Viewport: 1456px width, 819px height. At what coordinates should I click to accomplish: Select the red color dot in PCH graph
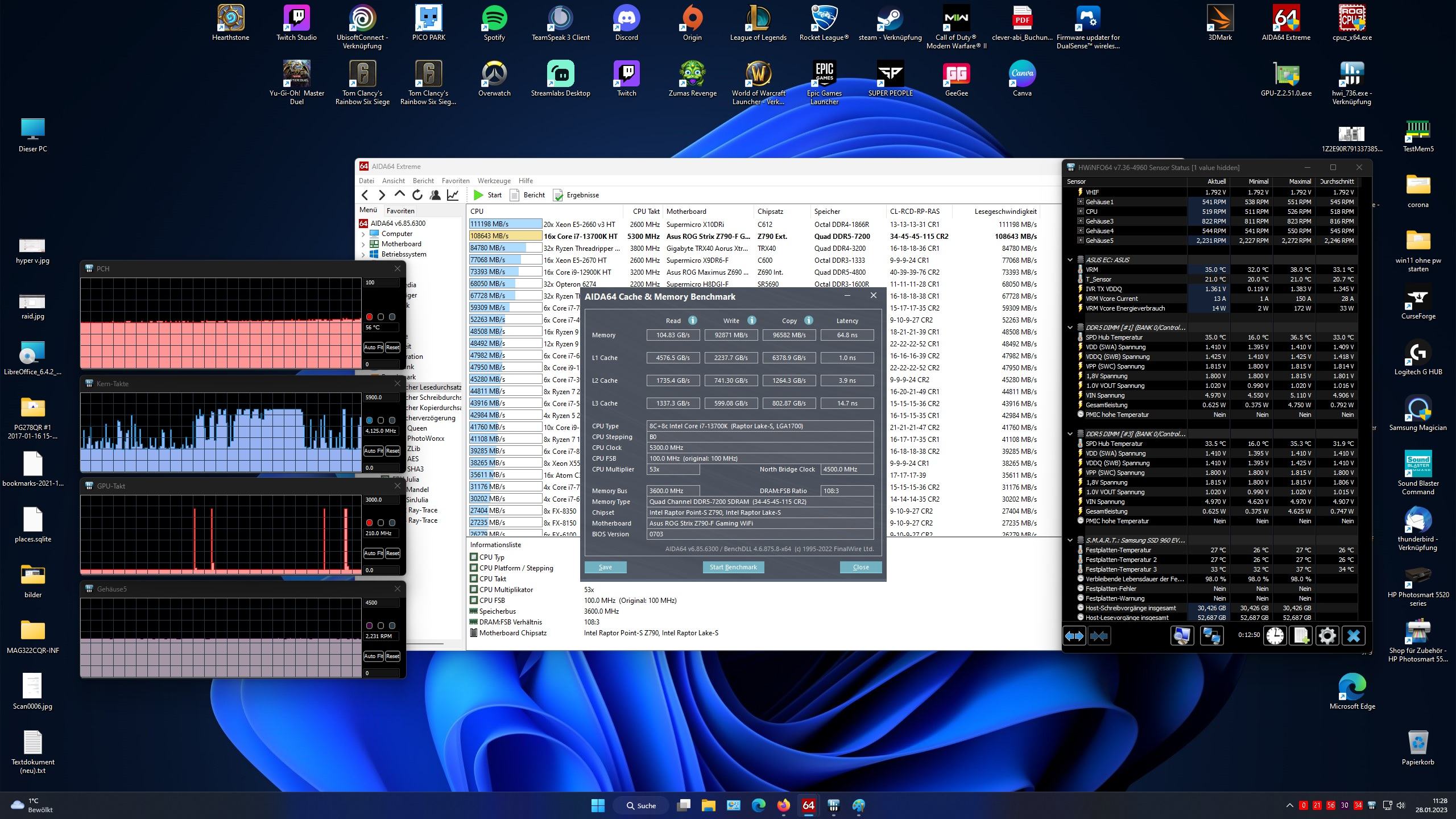point(369,317)
